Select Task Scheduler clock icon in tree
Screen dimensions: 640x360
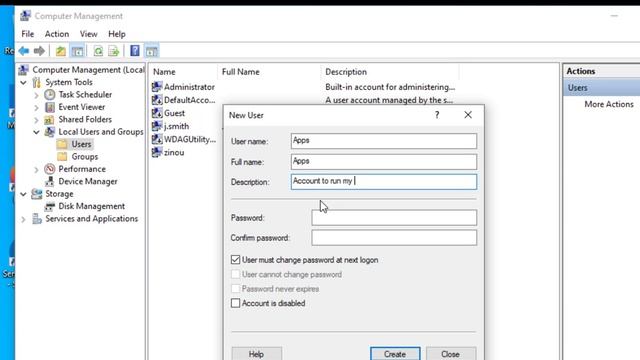click(x=50, y=94)
